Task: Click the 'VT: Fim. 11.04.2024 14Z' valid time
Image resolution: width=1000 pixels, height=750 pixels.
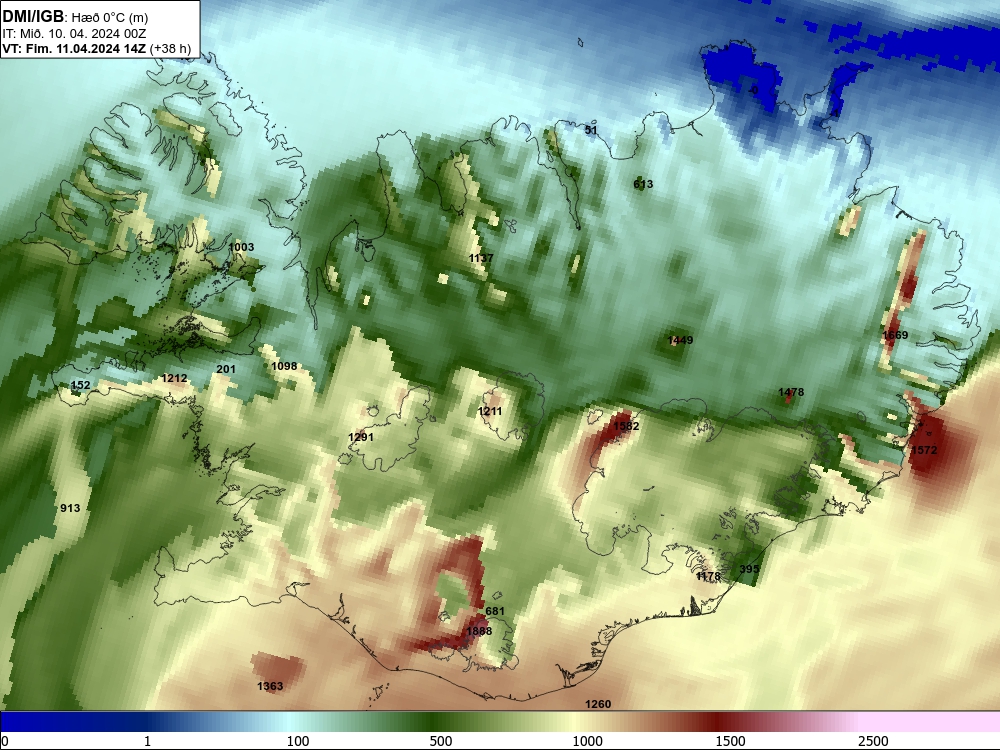Action: [x=74, y=48]
